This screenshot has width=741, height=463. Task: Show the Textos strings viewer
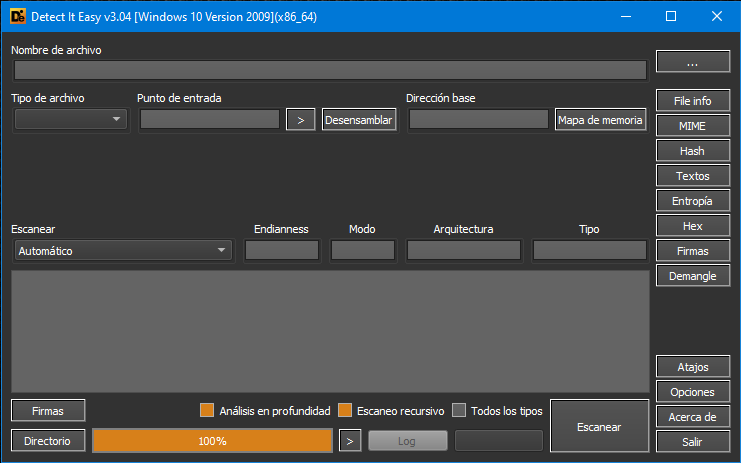coord(693,176)
